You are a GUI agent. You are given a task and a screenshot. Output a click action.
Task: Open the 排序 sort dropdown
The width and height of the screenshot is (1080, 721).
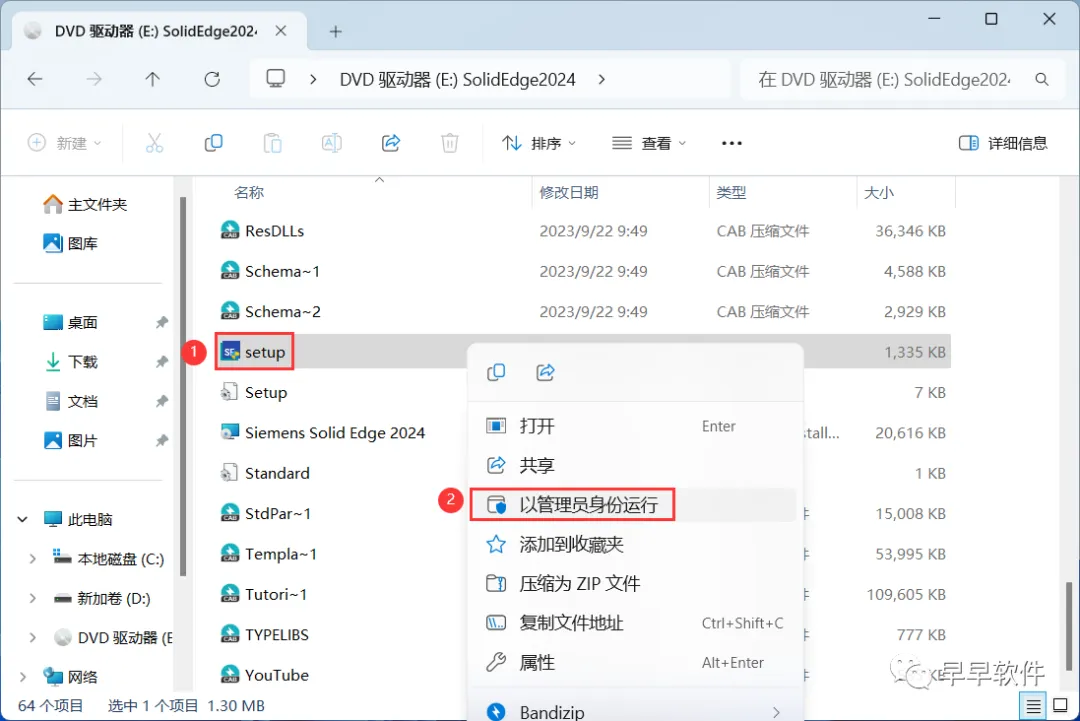pyautogui.click(x=539, y=143)
